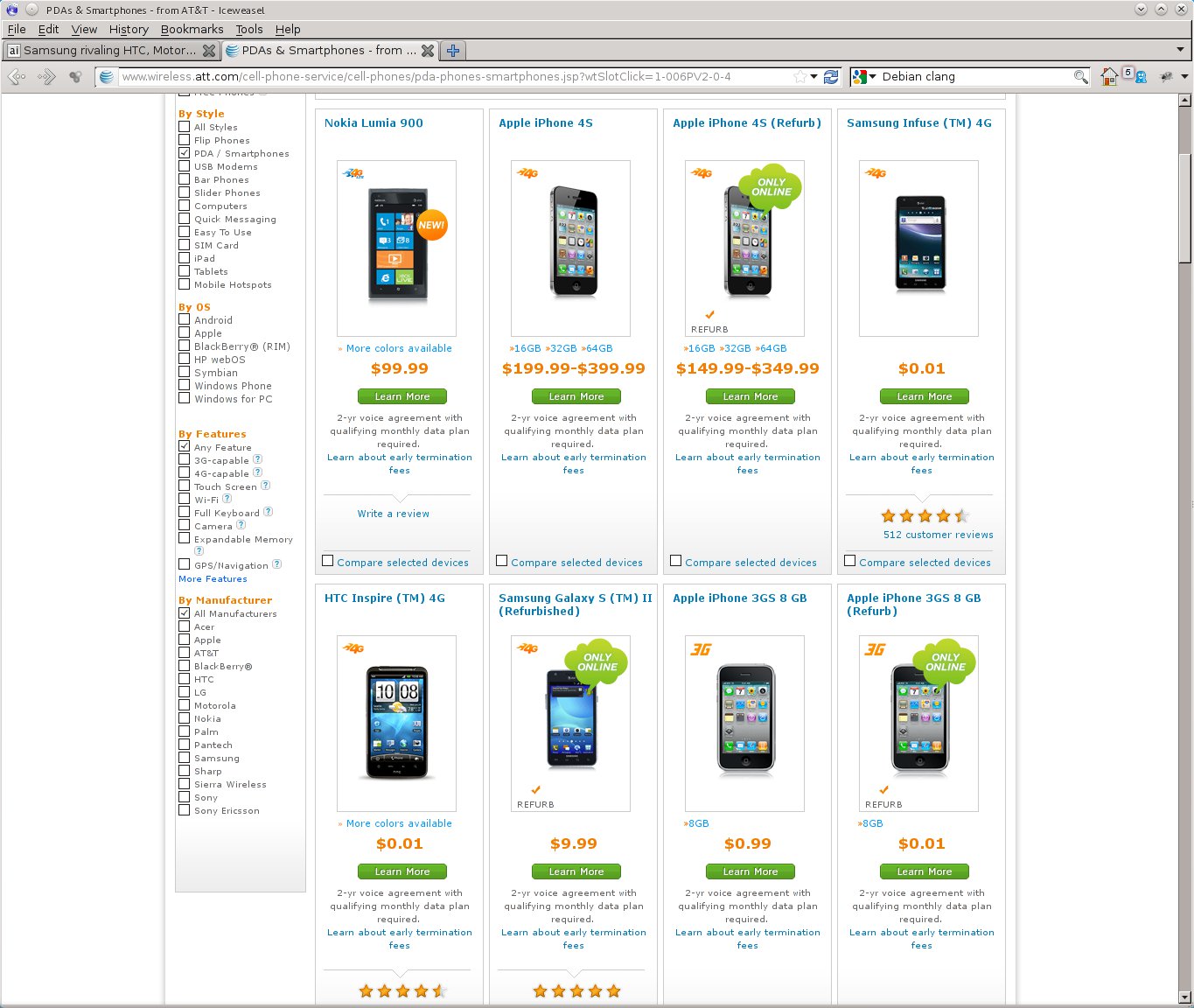Click the scrollbar down arrow

(1185, 997)
